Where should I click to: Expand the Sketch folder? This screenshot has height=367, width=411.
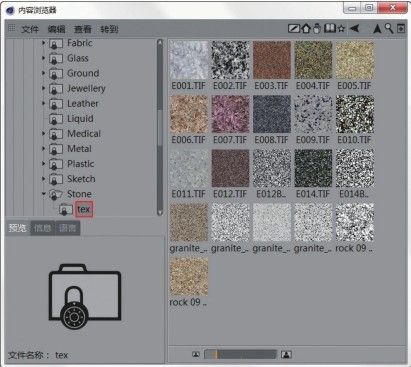coord(43,179)
